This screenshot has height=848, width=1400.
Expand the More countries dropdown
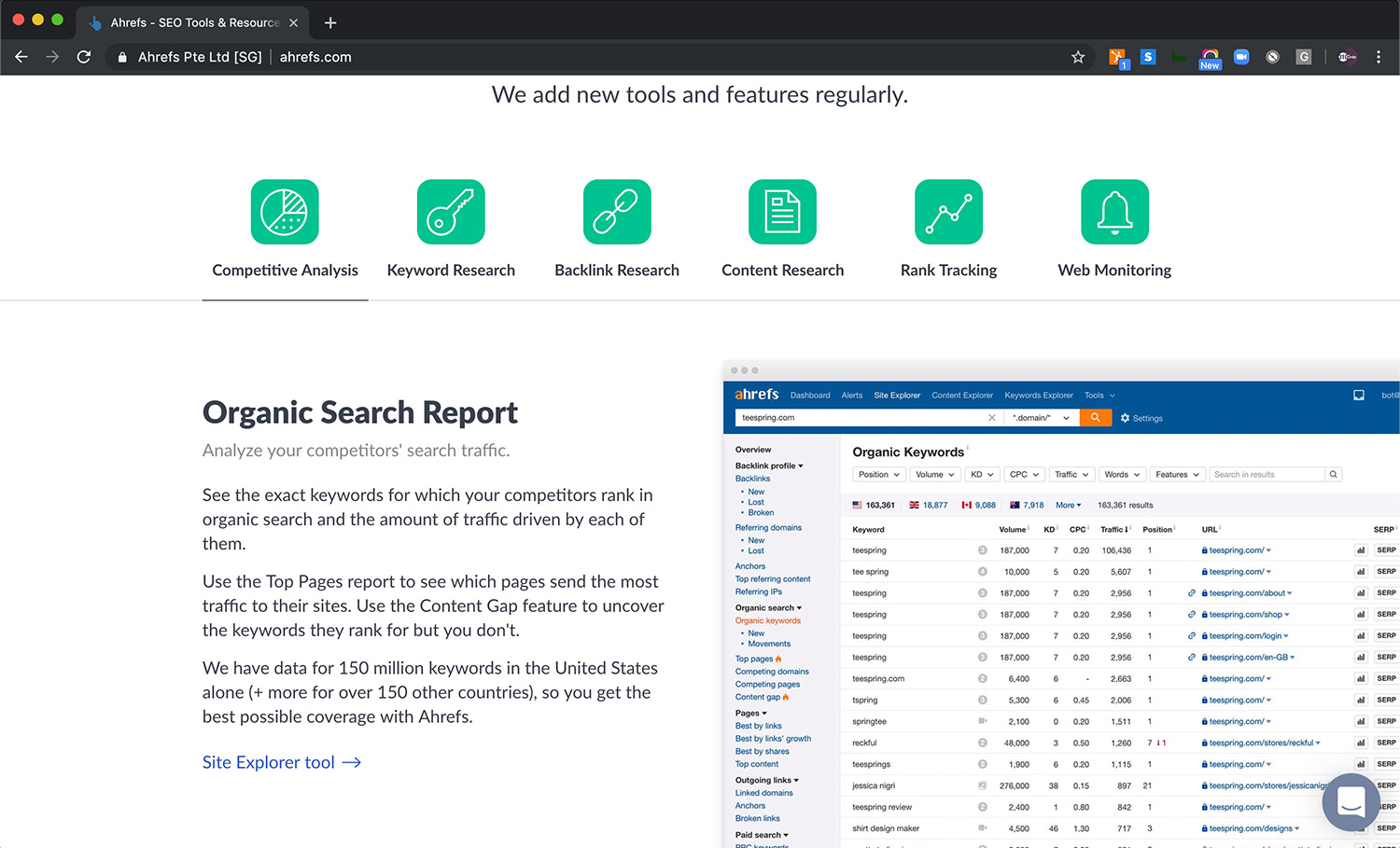(1069, 506)
